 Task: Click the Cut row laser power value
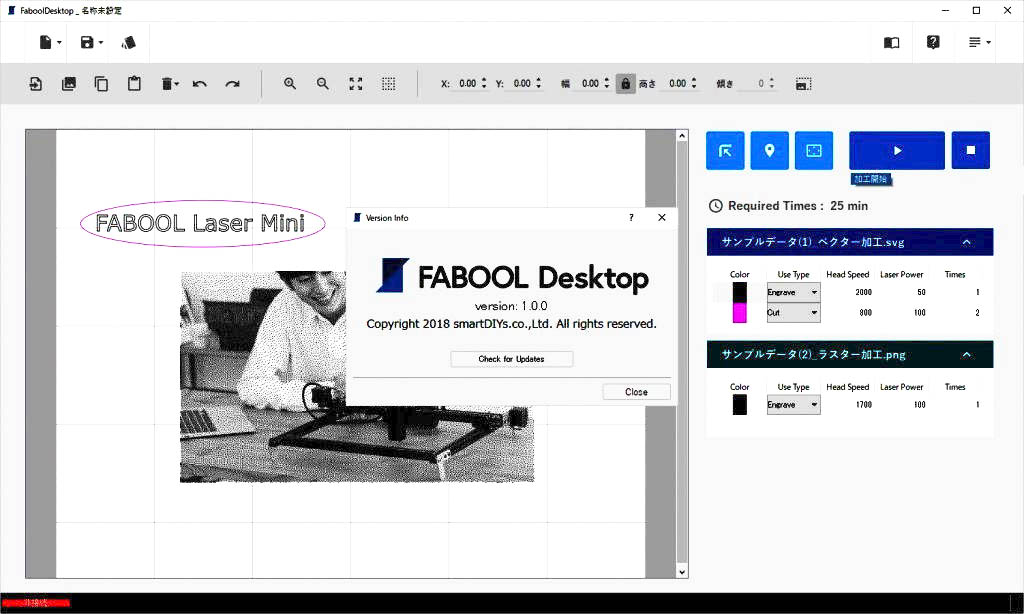click(920, 313)
